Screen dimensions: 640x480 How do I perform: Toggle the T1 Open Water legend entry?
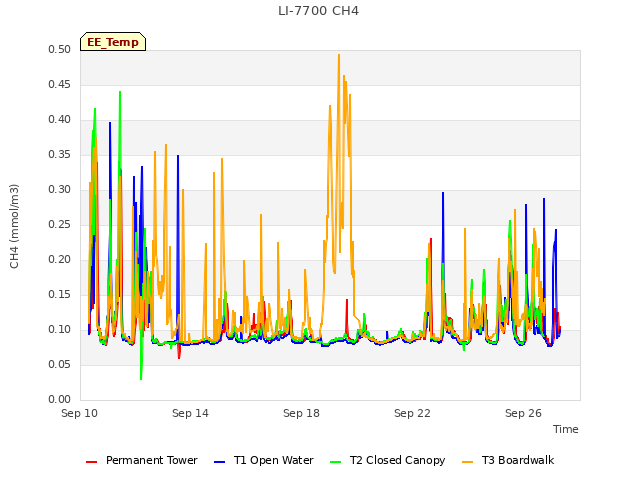click(x=264, y=460)
